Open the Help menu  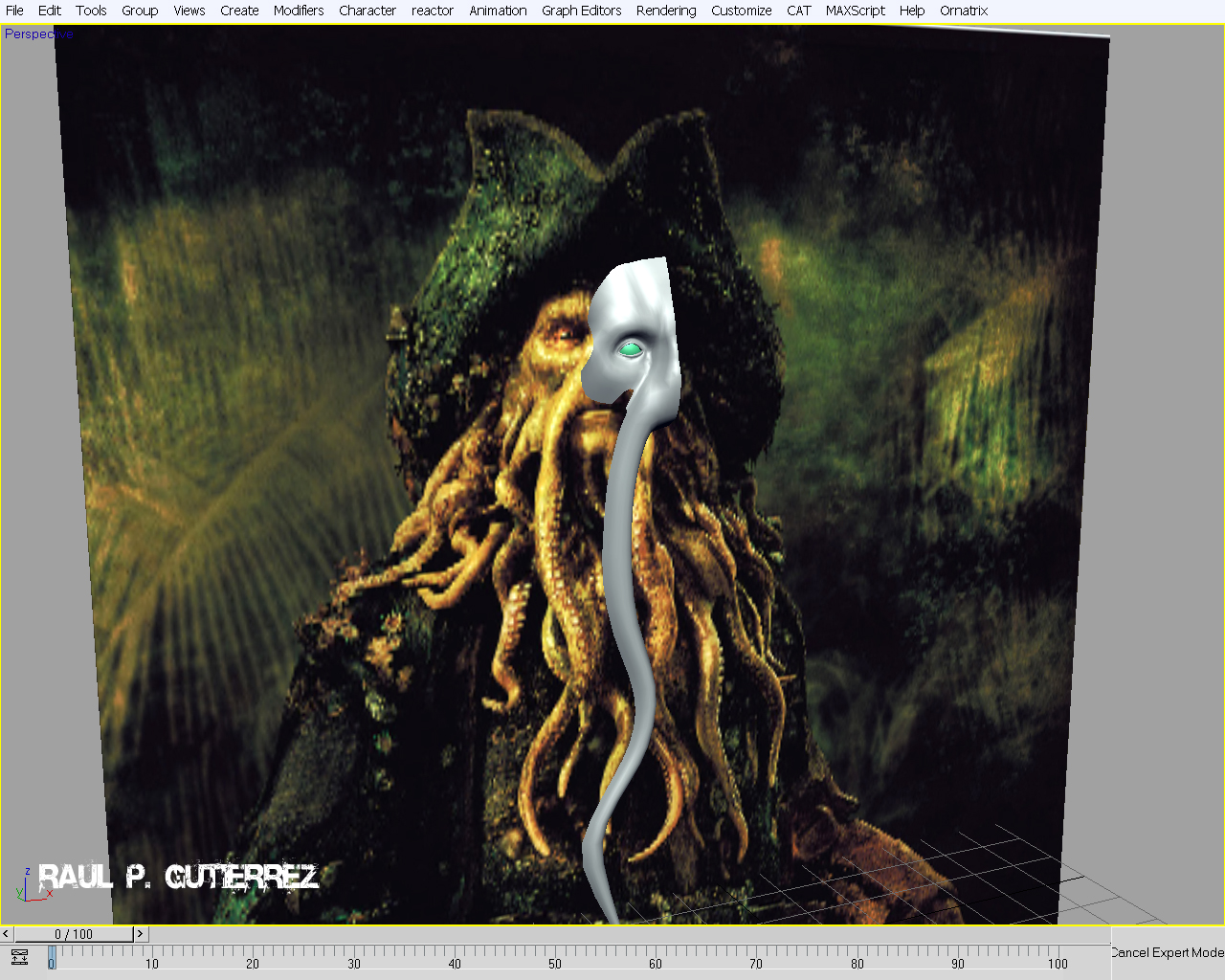coord(912,11)
